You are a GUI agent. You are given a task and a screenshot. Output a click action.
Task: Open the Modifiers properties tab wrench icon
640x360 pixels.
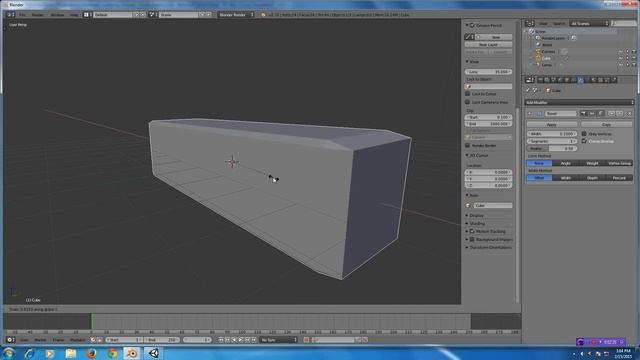coord(580,80)
